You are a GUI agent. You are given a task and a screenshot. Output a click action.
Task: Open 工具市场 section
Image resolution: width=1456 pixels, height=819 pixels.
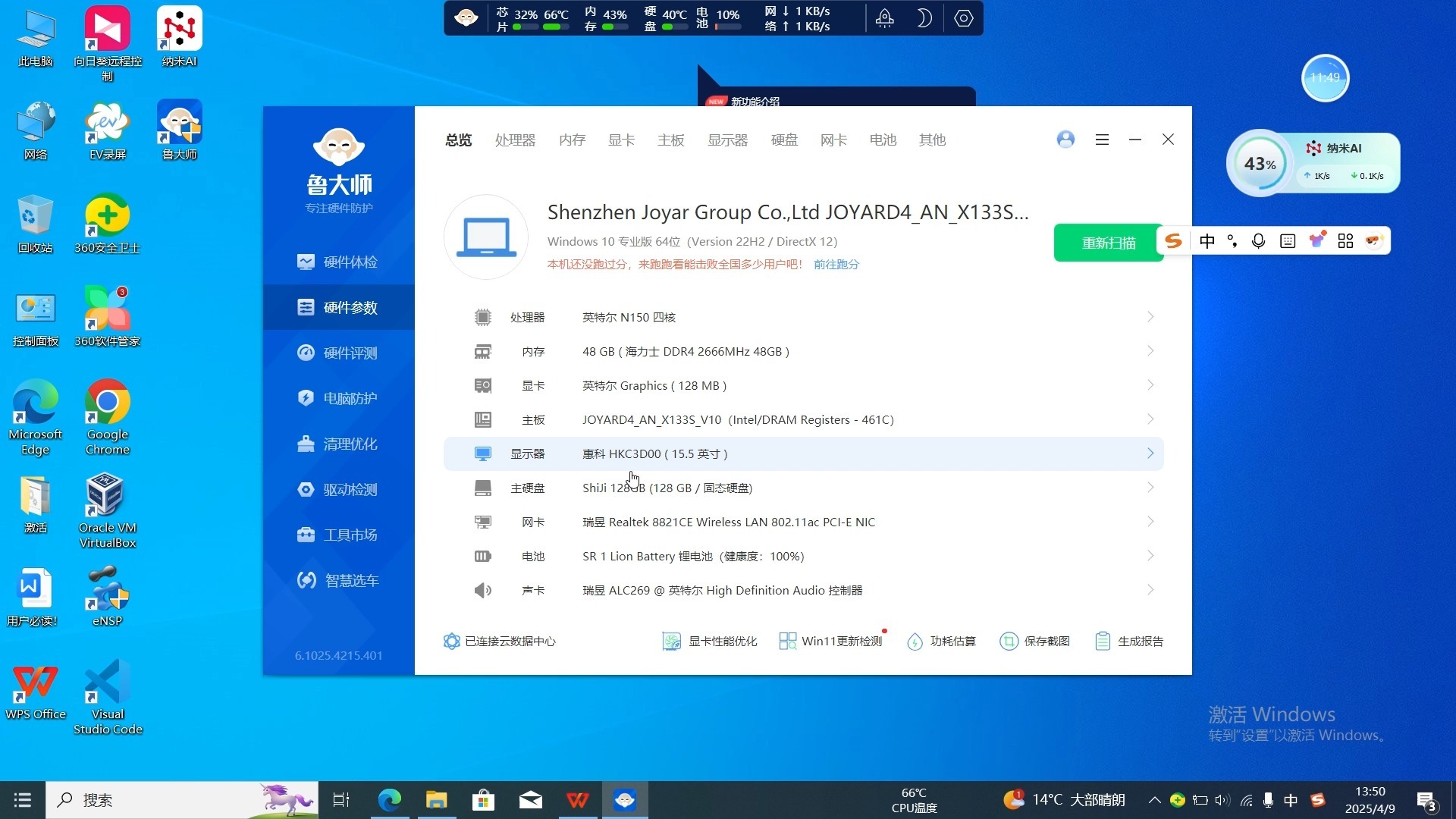(x=338, y=535)
